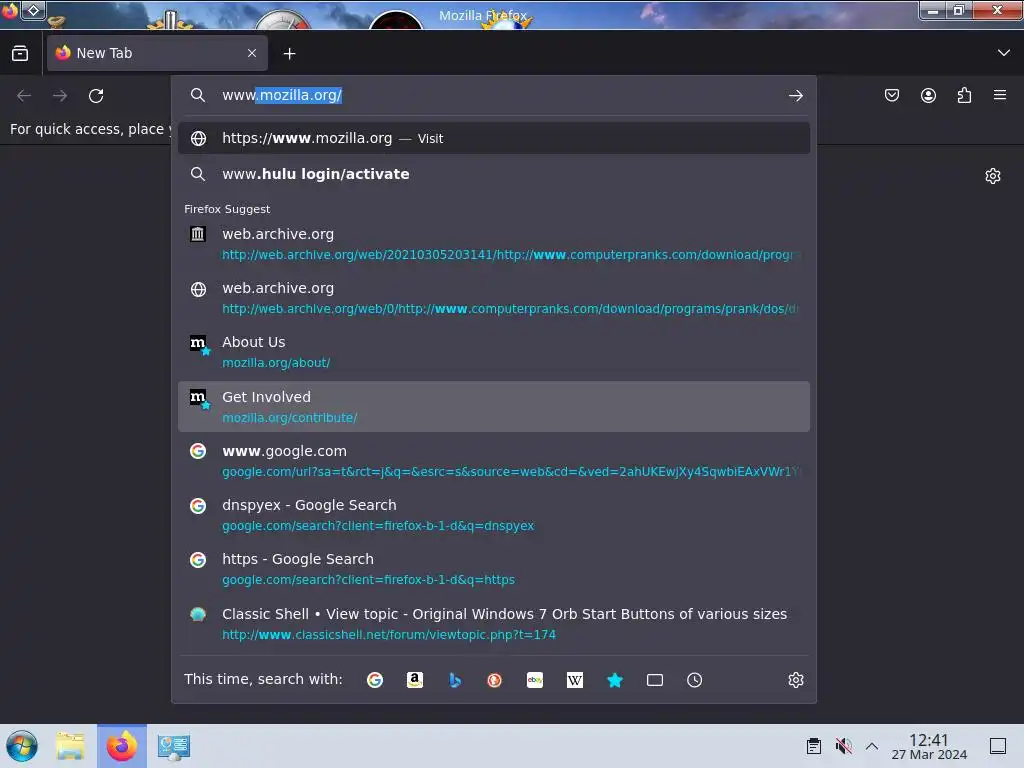1024x768 pixels.
Task: Reload the current page
Action: coord(96,96)
